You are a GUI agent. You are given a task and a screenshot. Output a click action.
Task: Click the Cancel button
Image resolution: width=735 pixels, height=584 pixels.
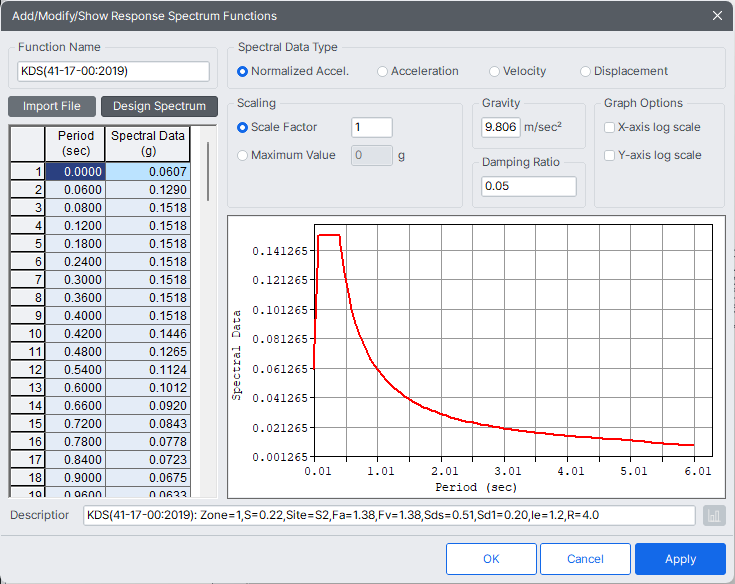point(585,559)
